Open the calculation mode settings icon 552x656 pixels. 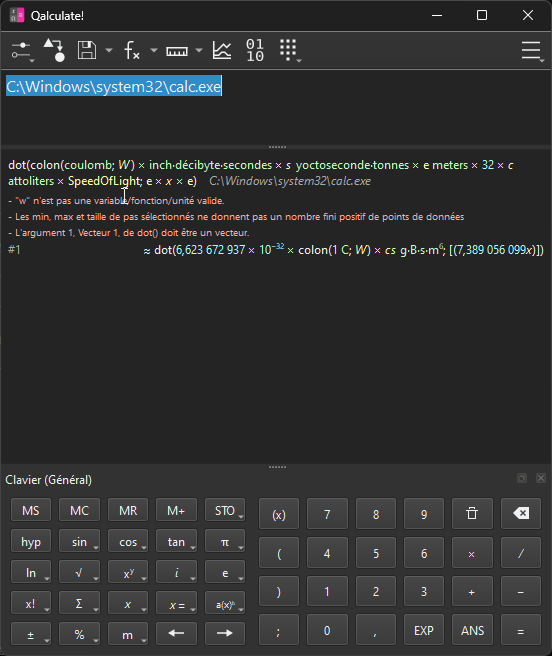coord(21,51)
